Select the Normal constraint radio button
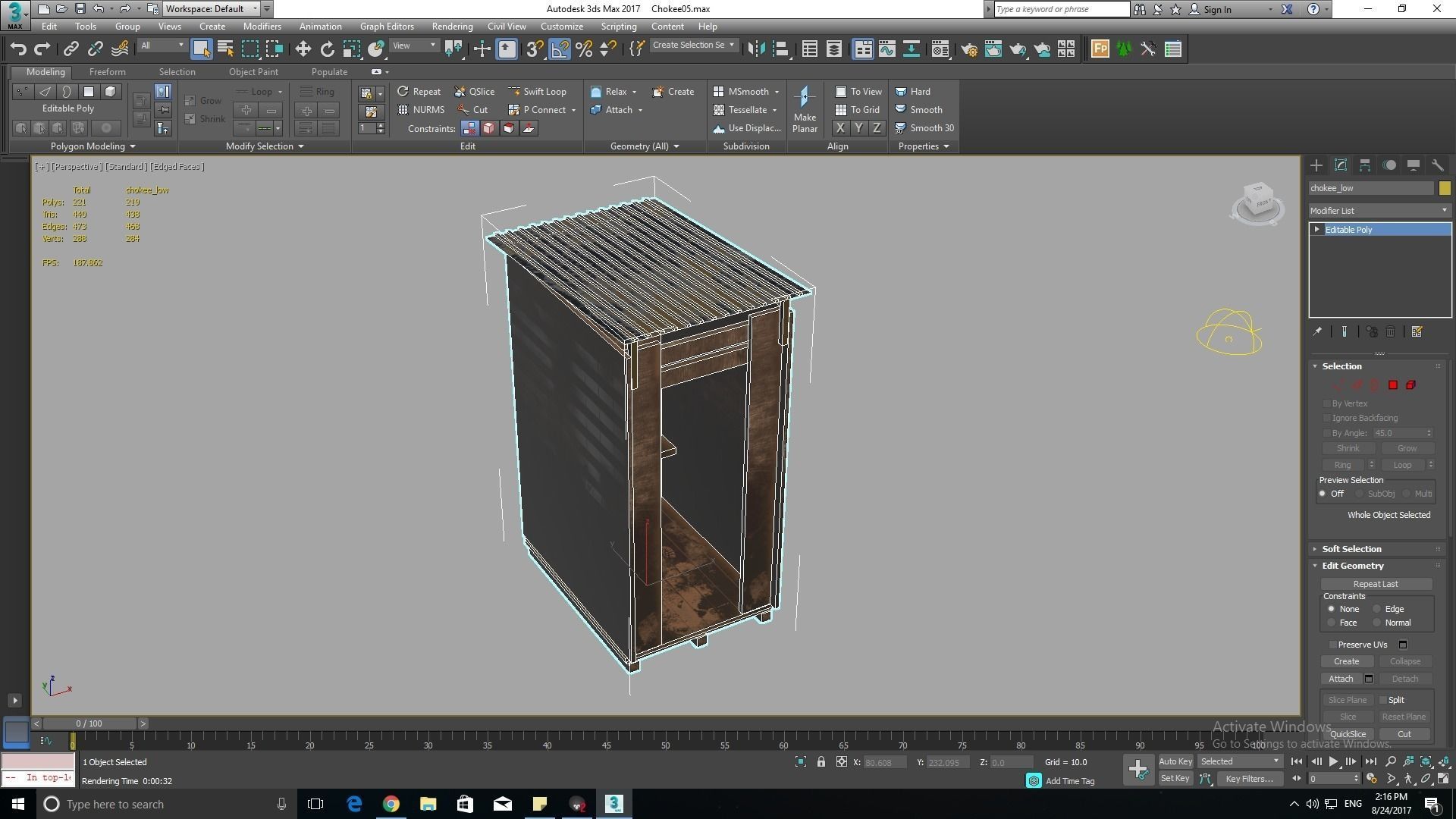The image size is (1456, 819). pyautogui.click(x=1376, y=623)
